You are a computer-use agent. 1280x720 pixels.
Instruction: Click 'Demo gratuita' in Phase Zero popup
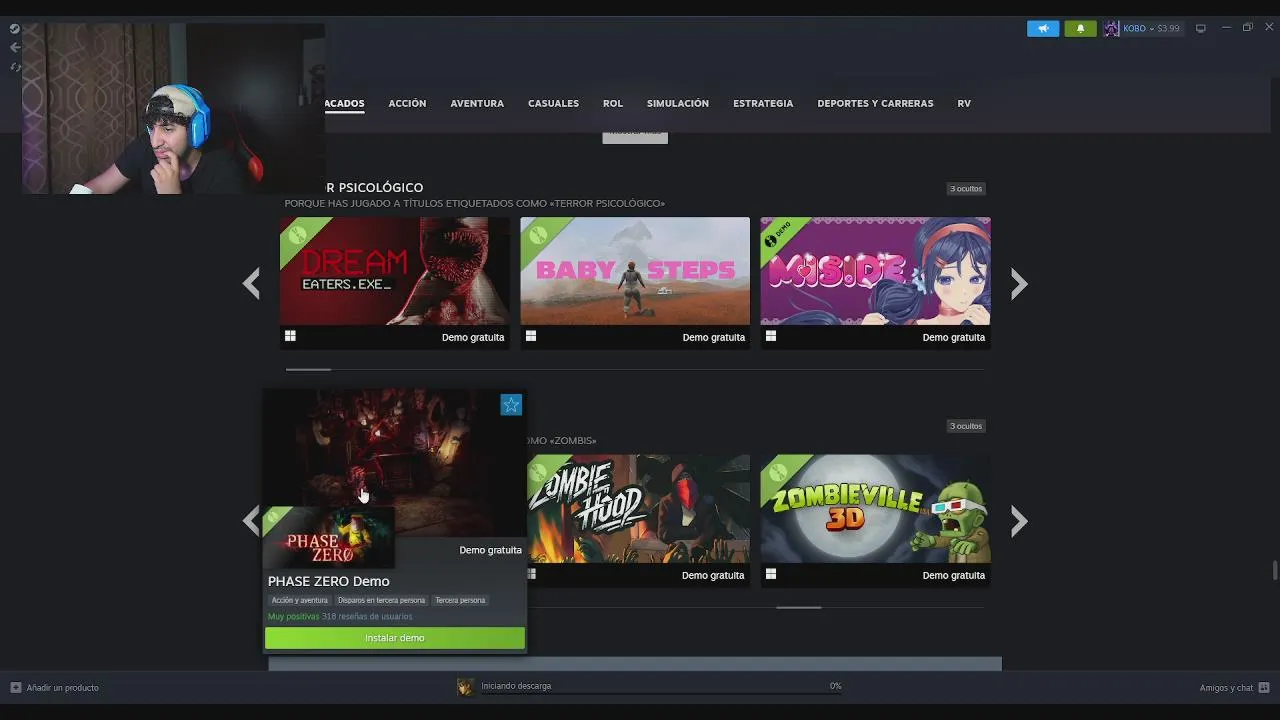490,550
